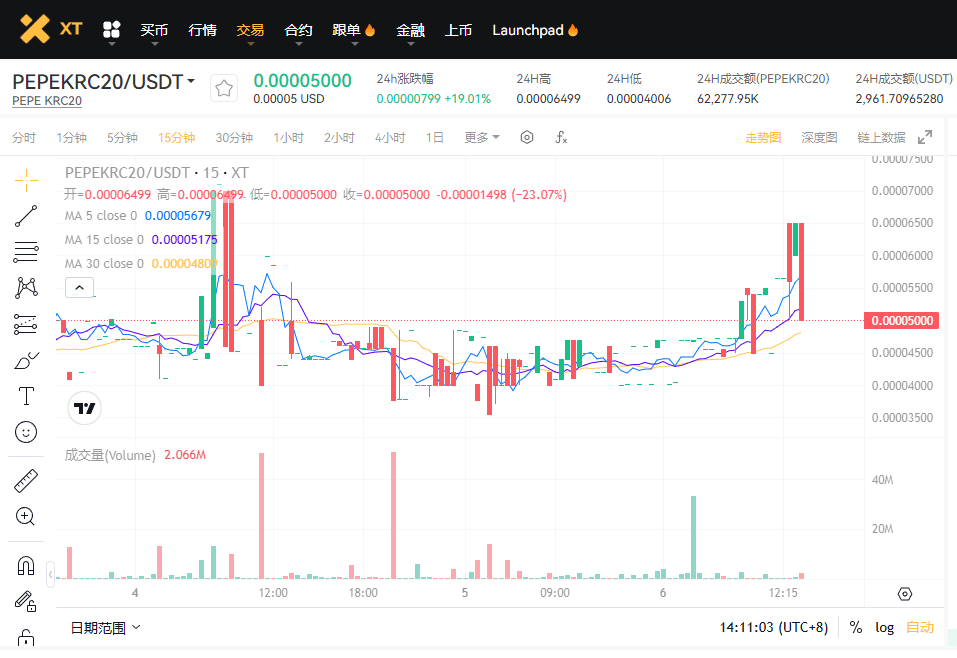
Task: Click the zoom in magnifier tool
Action: [27, 517]
